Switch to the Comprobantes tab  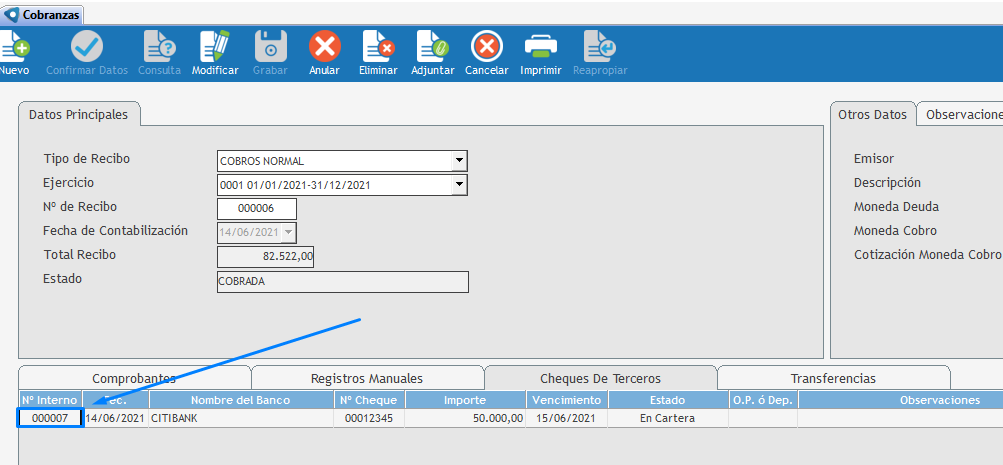(134, 379)
